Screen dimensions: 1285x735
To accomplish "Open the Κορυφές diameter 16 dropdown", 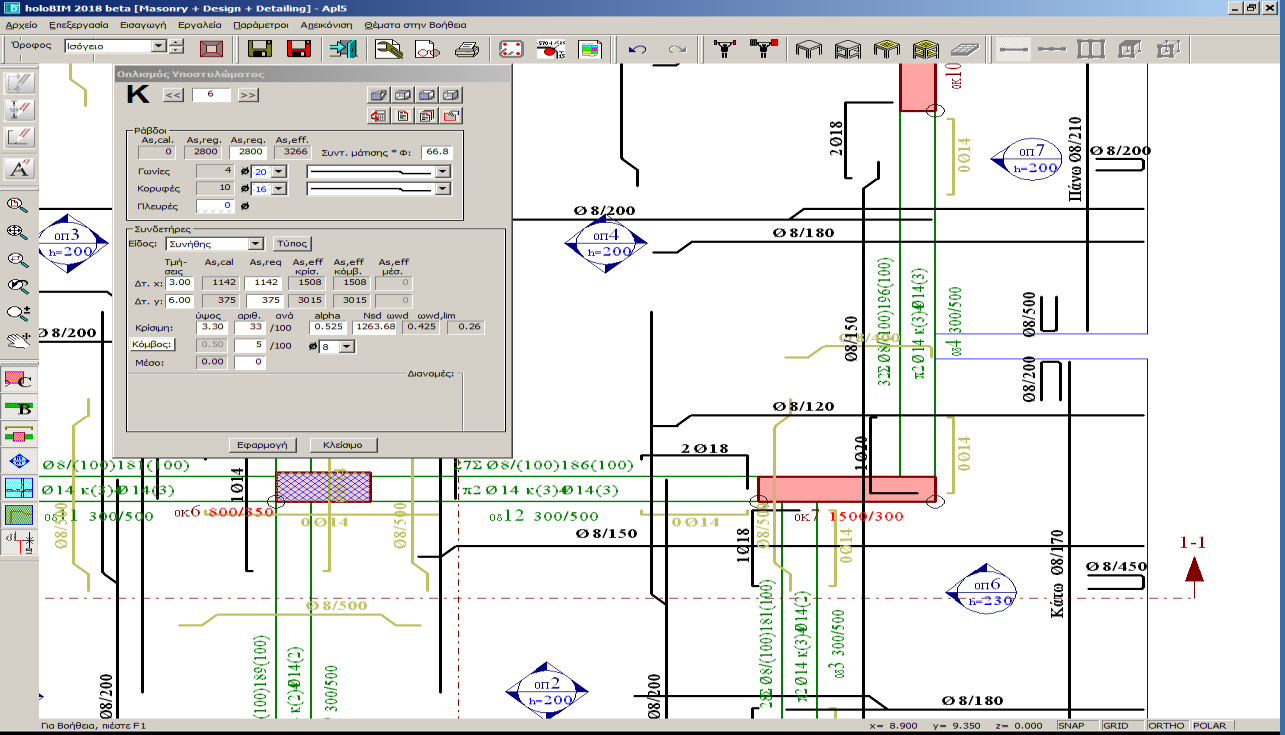I will tap(278, 189).
